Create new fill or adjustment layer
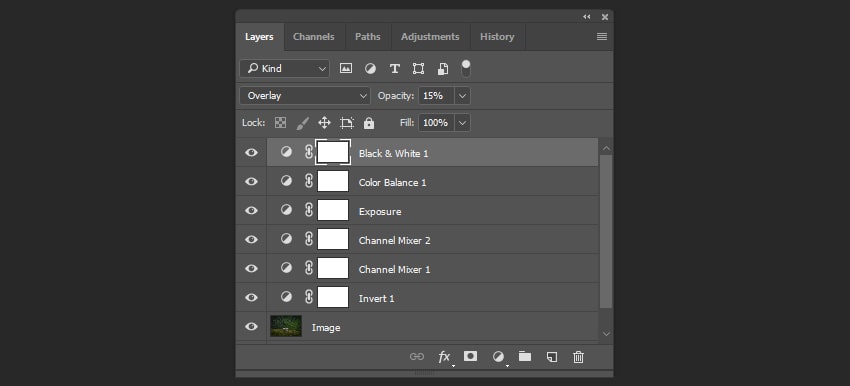 (x=498, y=356)
